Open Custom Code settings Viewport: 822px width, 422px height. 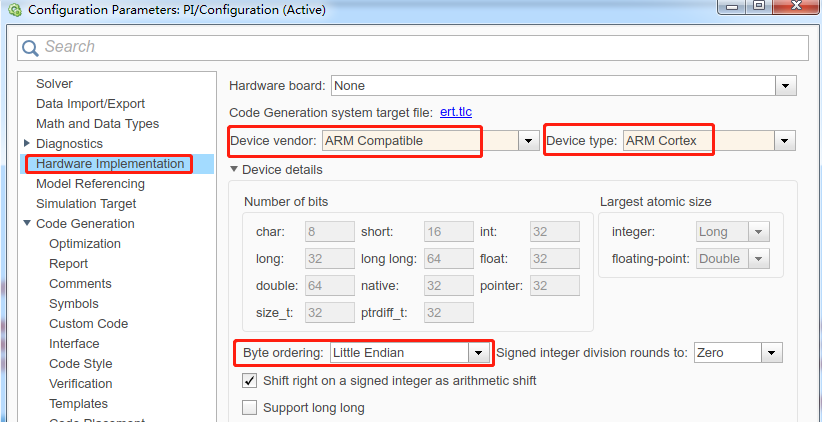[89, 323]
